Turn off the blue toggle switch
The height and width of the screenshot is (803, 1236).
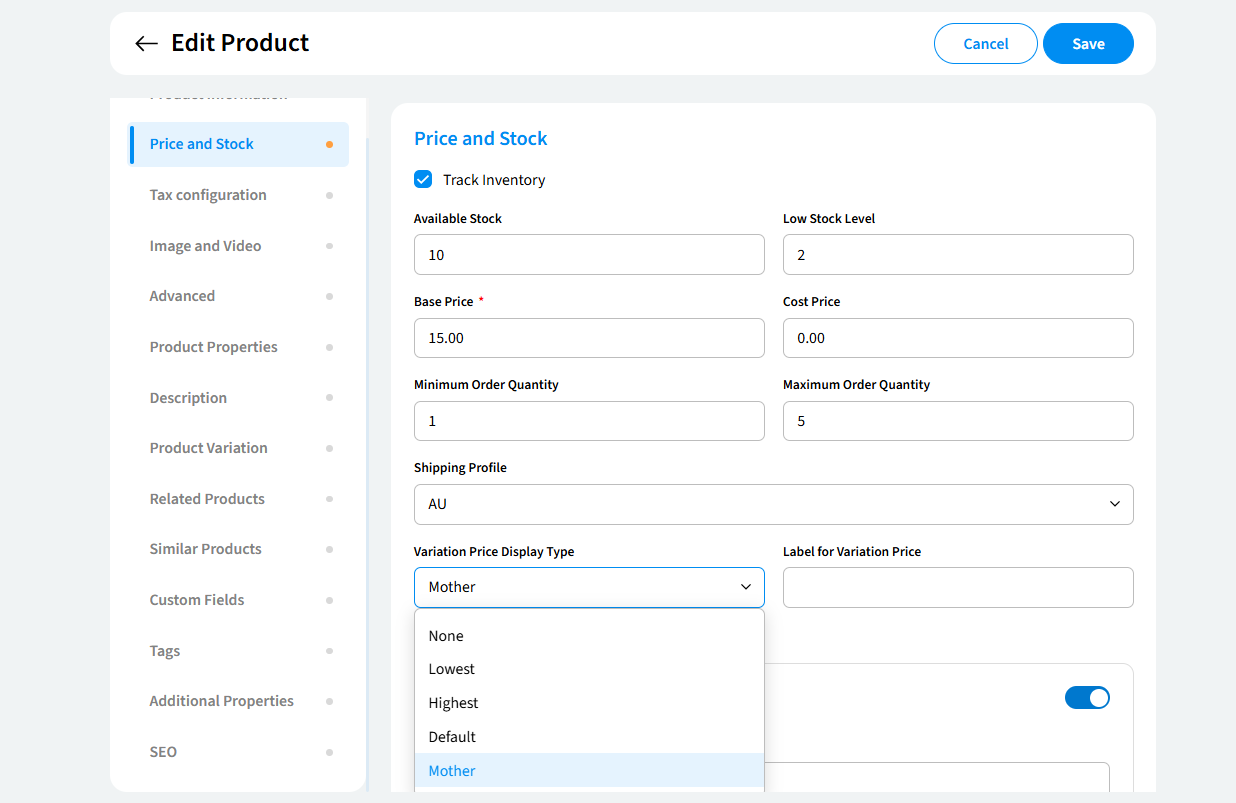1087,698
